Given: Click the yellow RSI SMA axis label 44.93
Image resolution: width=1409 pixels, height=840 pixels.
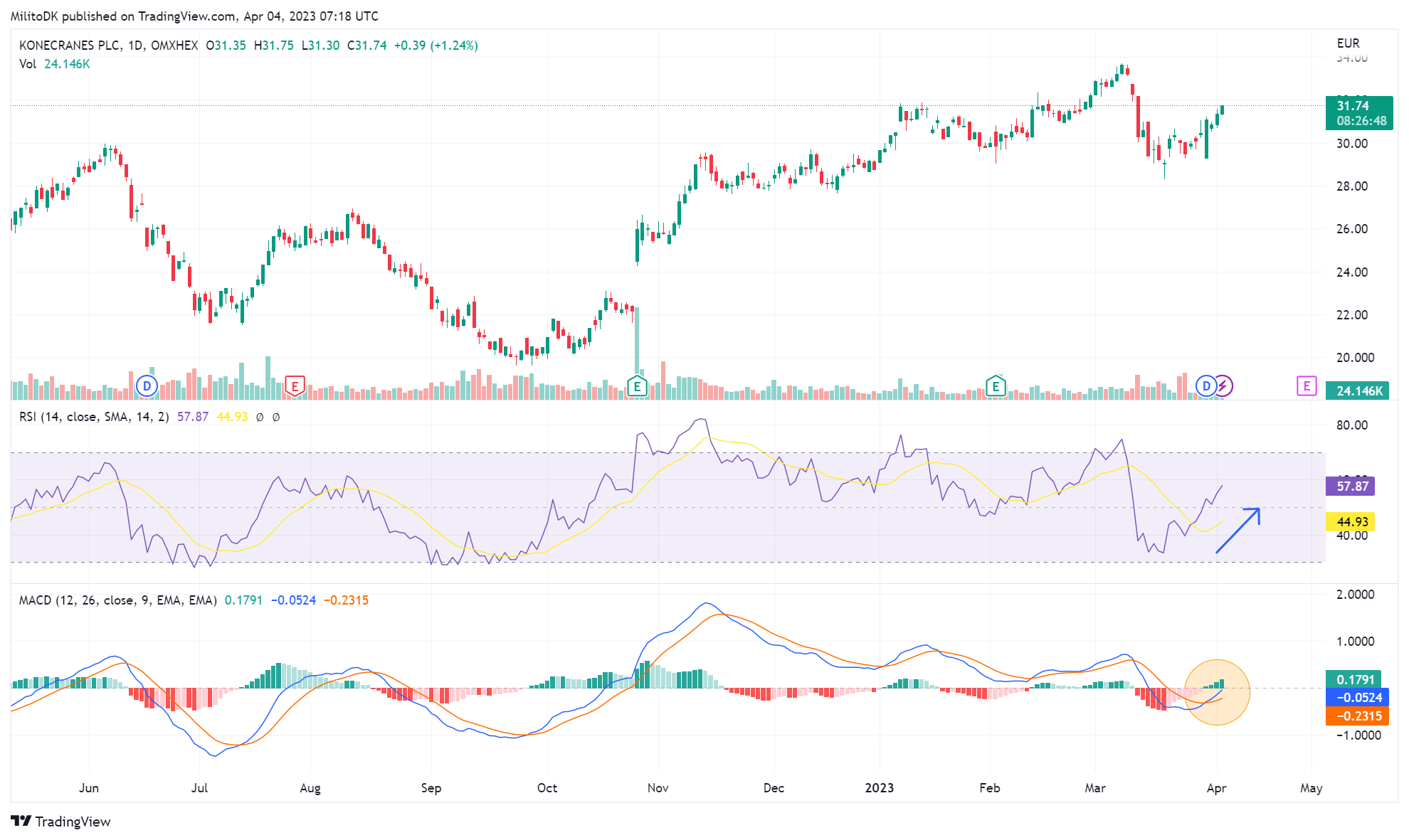Looking at the screenshot, I should click(x=1350, y=522).
